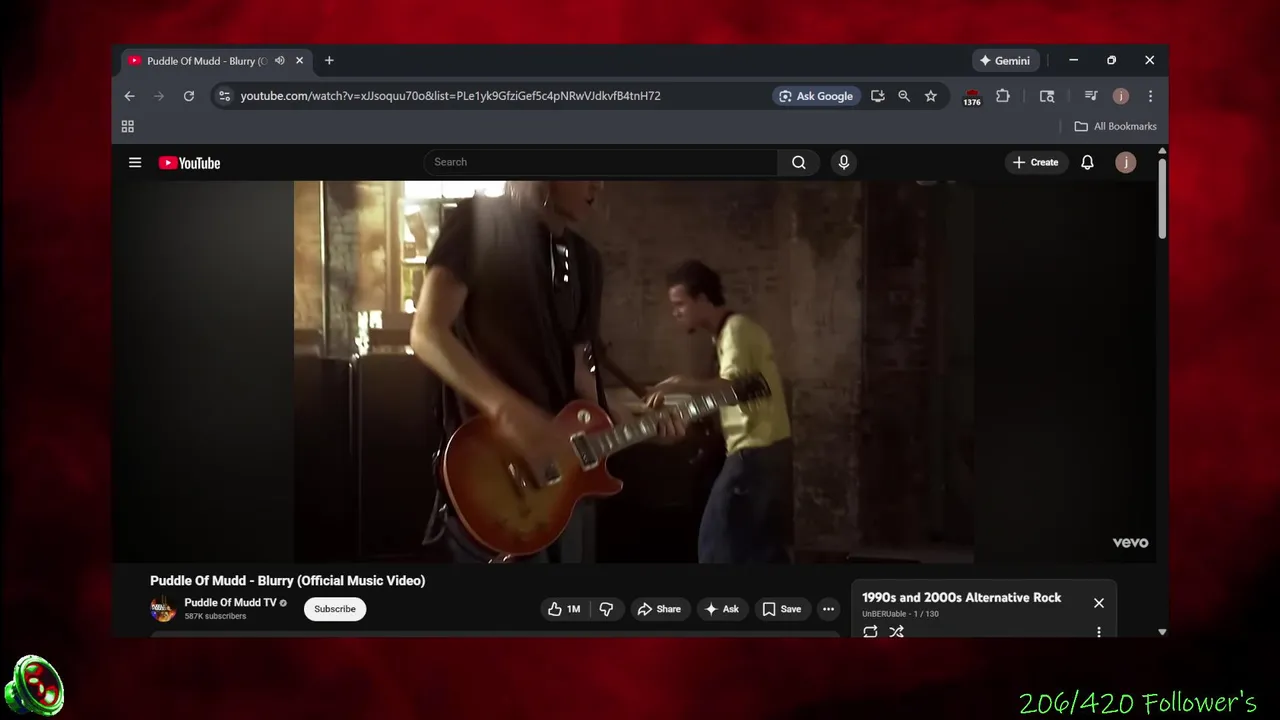The image size is (1280, 720).
Task: Click the YouTube search magnifier button
Action: click(x=798, y=162)
